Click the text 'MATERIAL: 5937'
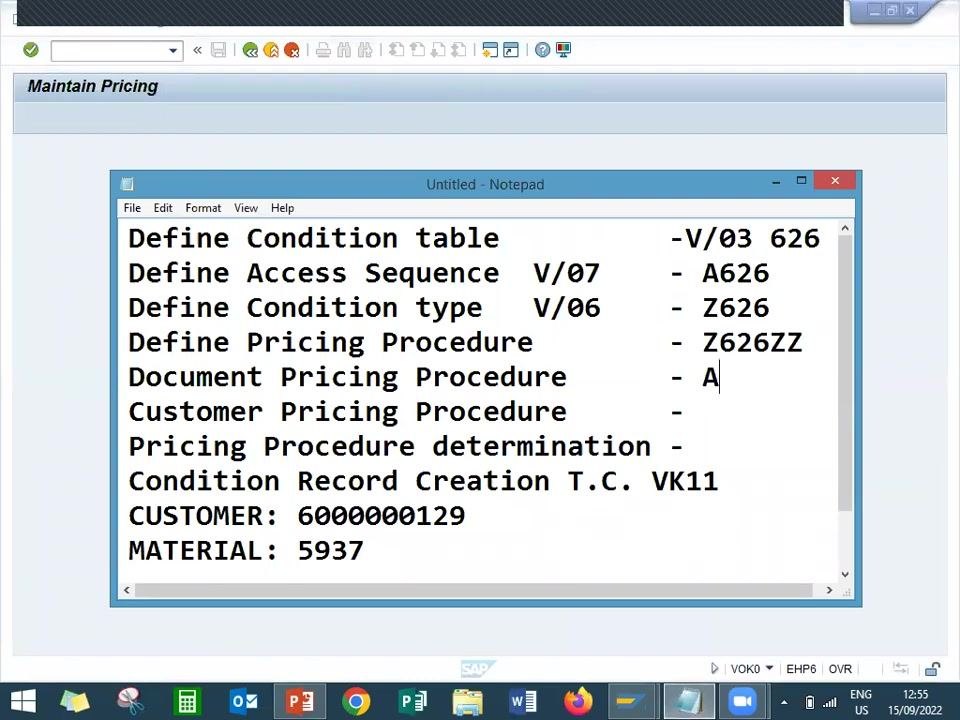 246,551
